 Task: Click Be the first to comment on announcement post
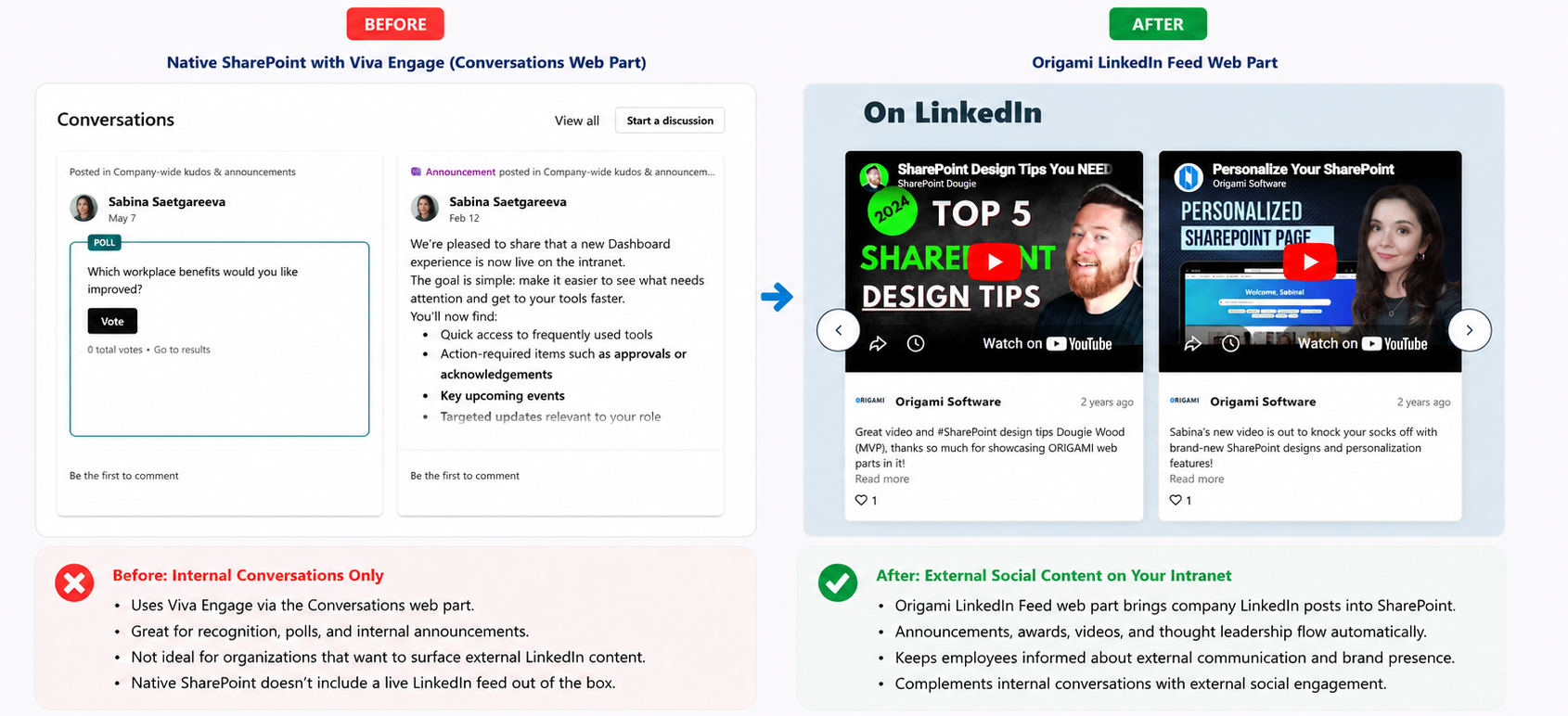tap(465, 476)
